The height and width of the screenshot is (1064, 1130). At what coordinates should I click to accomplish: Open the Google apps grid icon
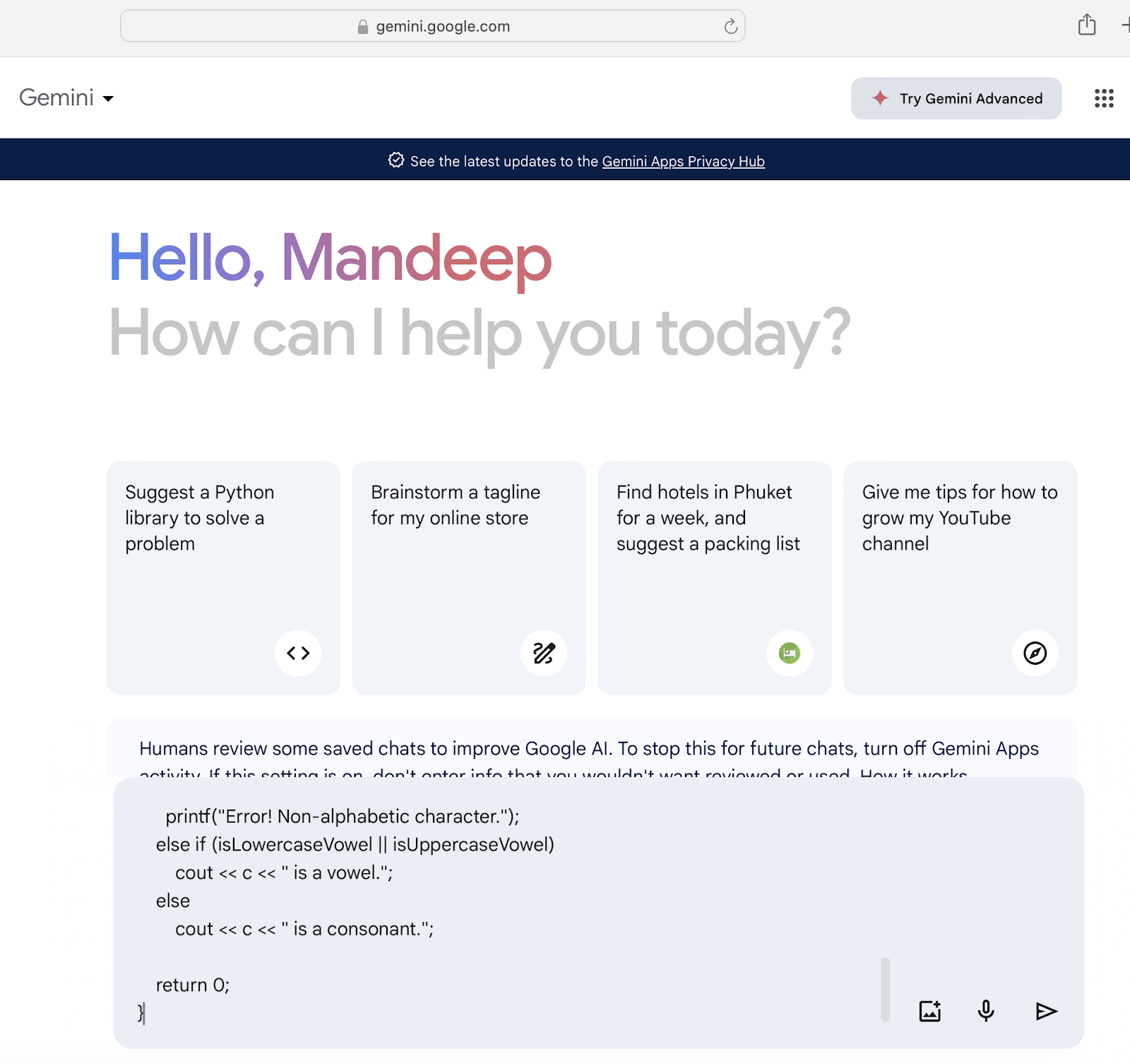point(1104,98)
